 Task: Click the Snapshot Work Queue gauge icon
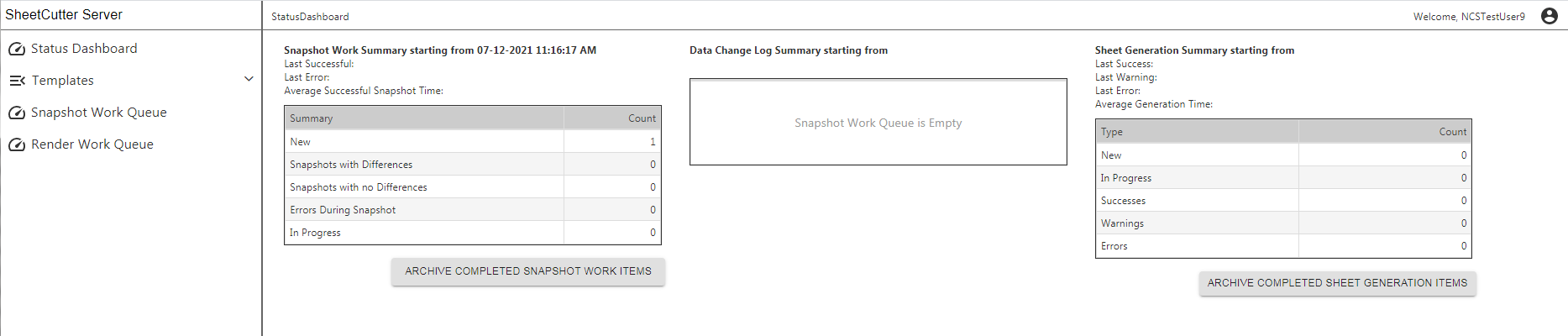point(17,113)
